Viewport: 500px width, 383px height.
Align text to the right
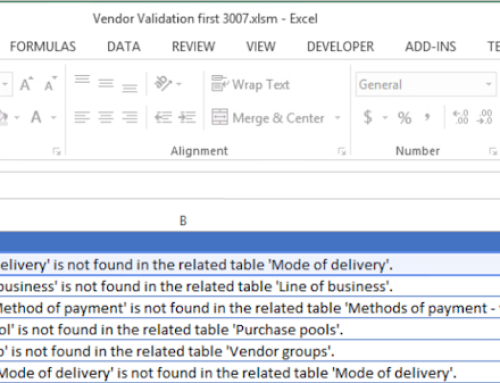coord(129,117)
